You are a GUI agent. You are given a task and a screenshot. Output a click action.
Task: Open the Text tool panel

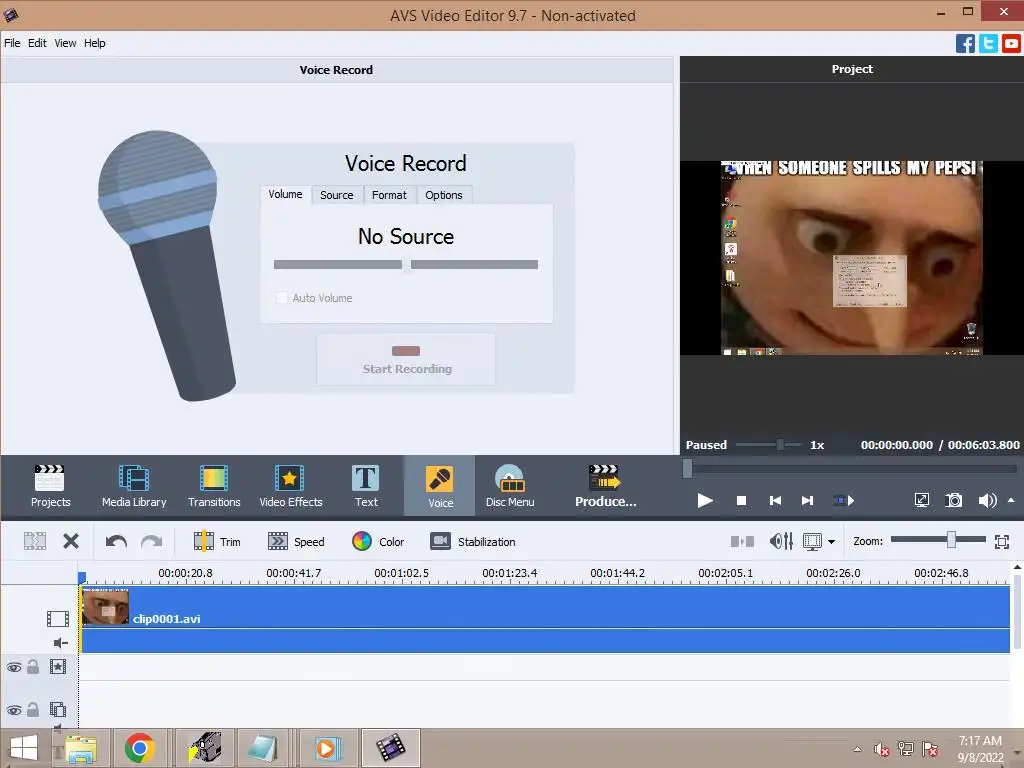click(366, 486)
